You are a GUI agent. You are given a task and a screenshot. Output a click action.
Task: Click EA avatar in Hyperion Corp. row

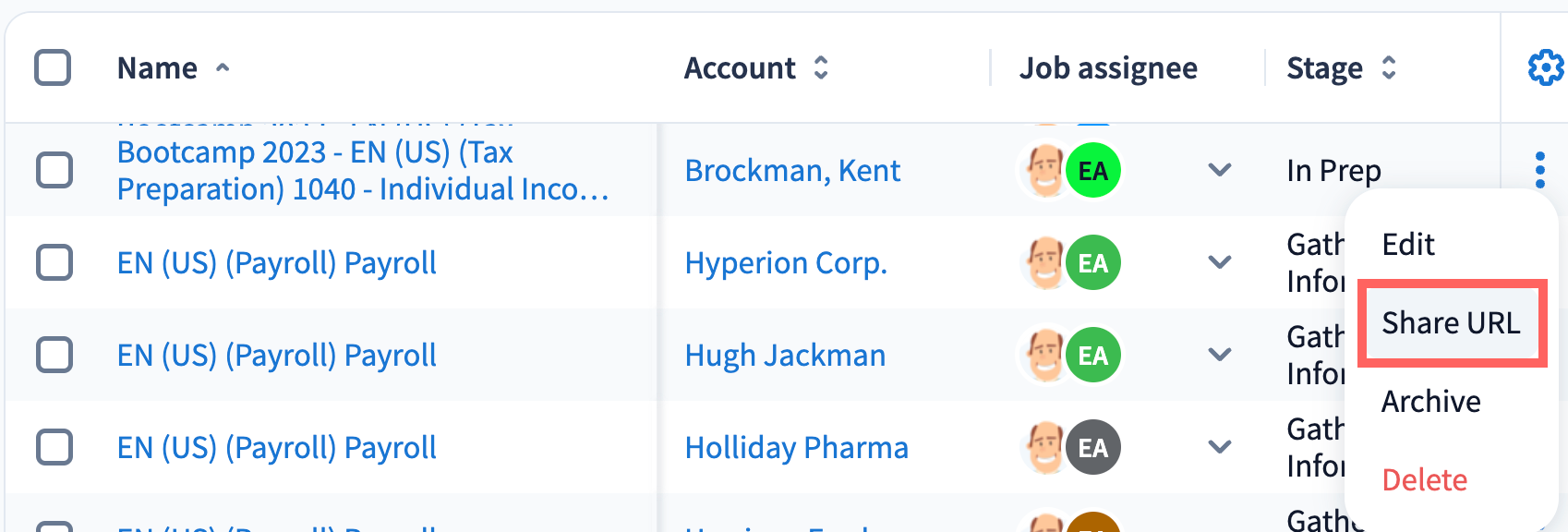pyautogui.click(x=1093, y=263)
